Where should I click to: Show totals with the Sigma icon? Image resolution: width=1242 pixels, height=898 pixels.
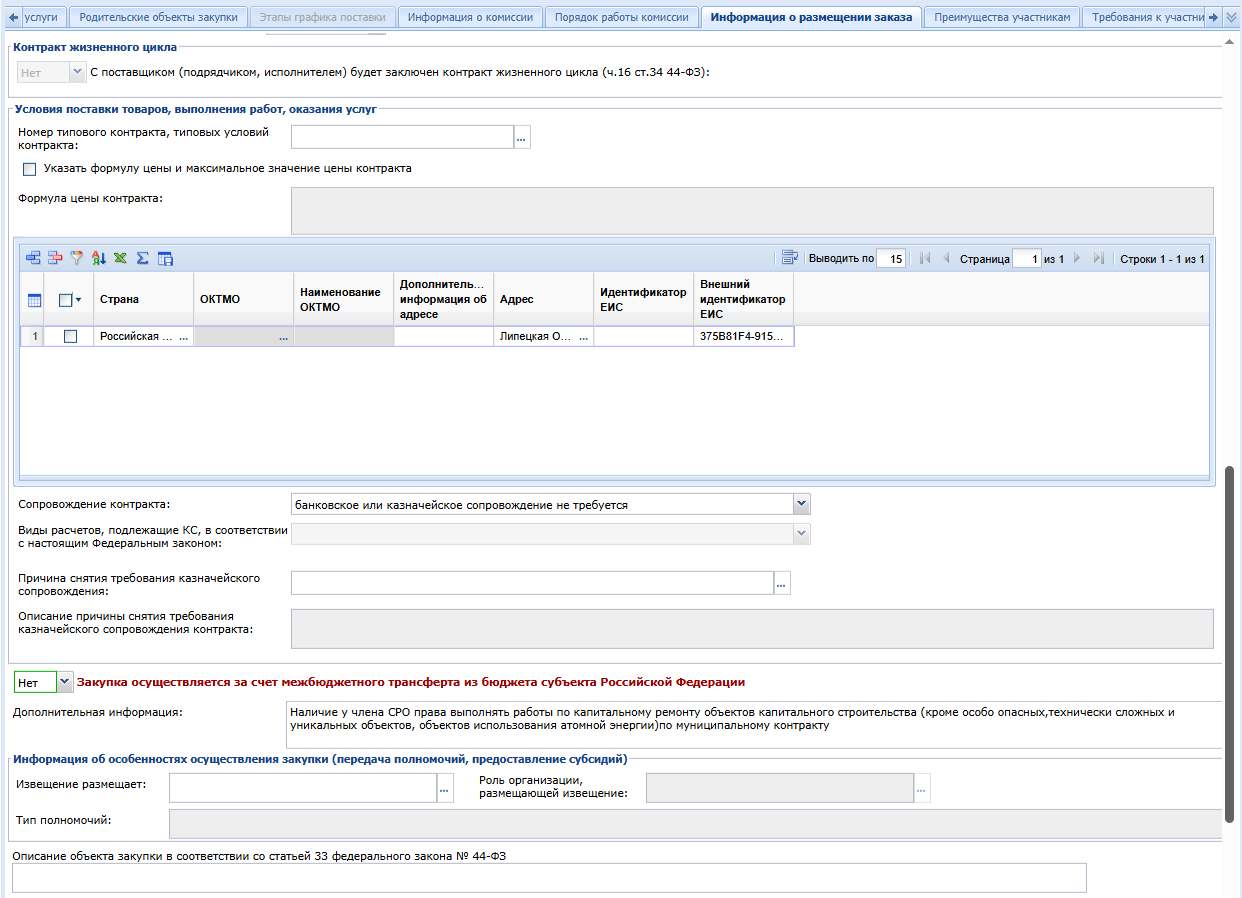[142, 258]
